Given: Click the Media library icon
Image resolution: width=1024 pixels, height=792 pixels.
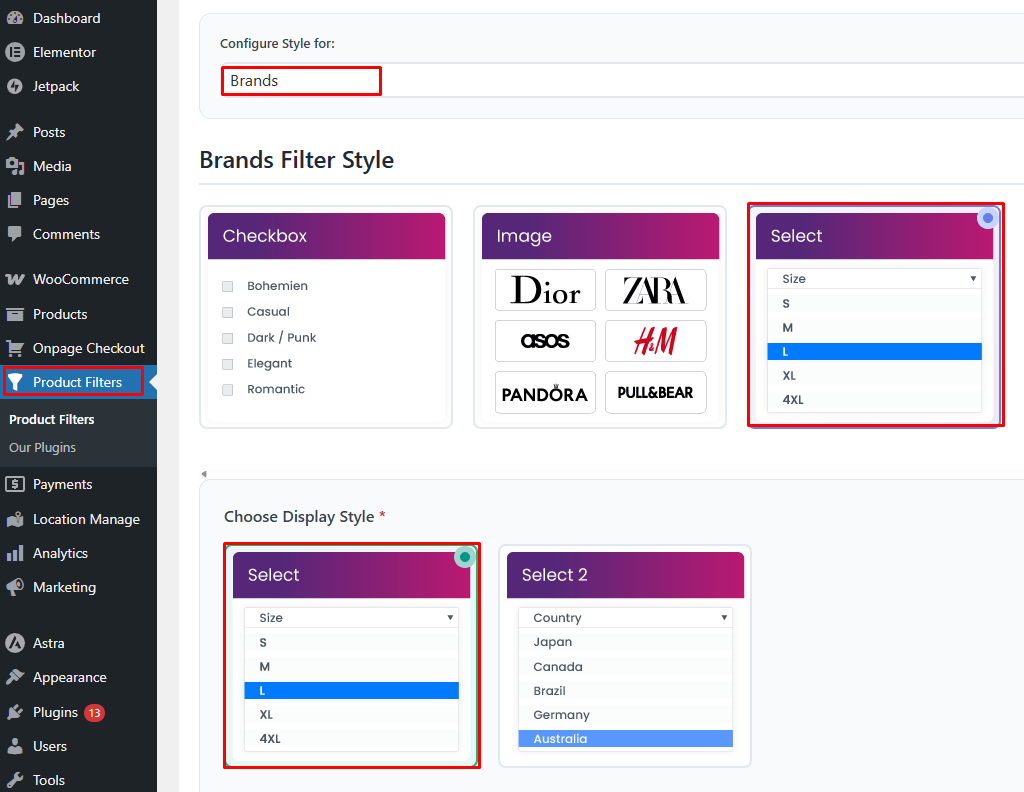Looking at the screenshot, I should point(15,166).
